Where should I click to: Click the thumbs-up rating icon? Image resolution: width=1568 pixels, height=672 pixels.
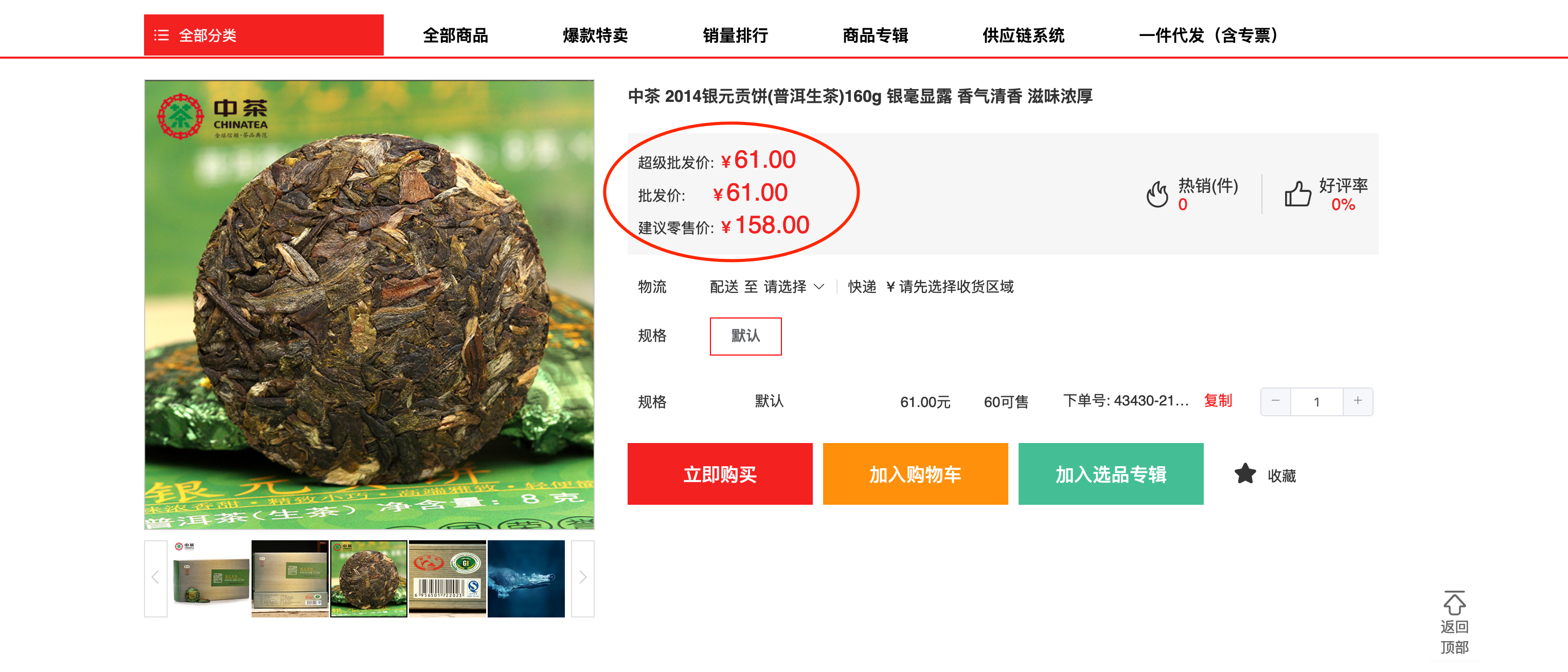click(1297, 193)
